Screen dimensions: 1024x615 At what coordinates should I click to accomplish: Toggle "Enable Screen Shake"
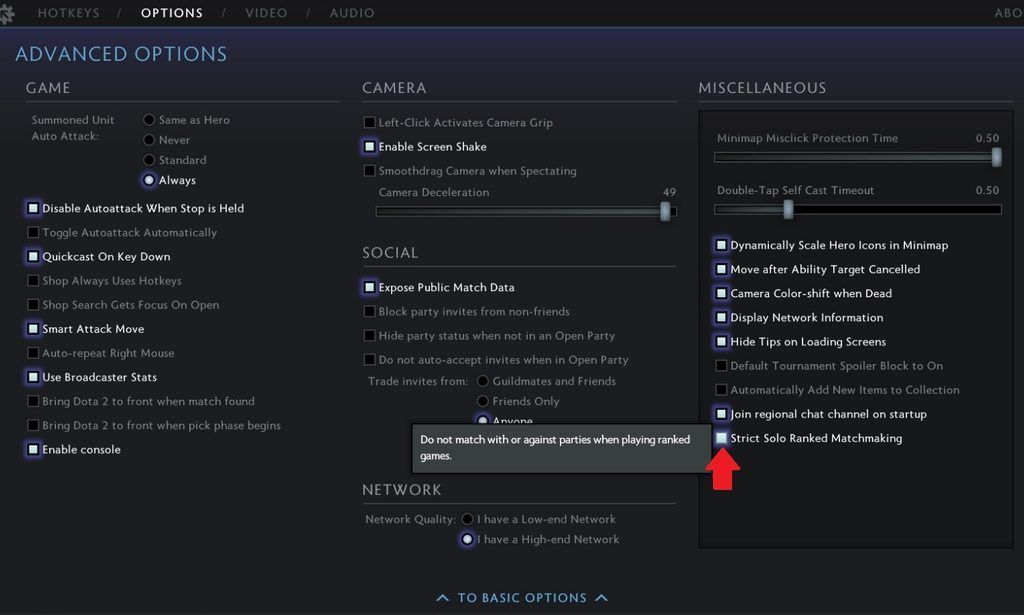click(369, 147)
